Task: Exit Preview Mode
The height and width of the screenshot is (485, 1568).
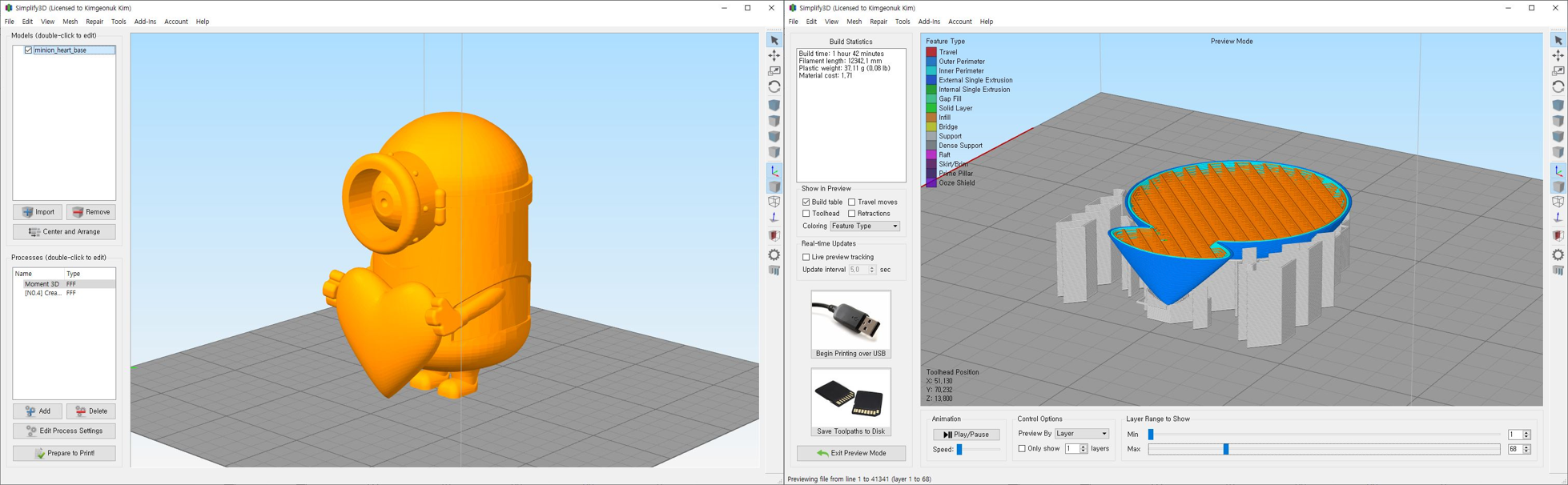Action: pos(851,453)
